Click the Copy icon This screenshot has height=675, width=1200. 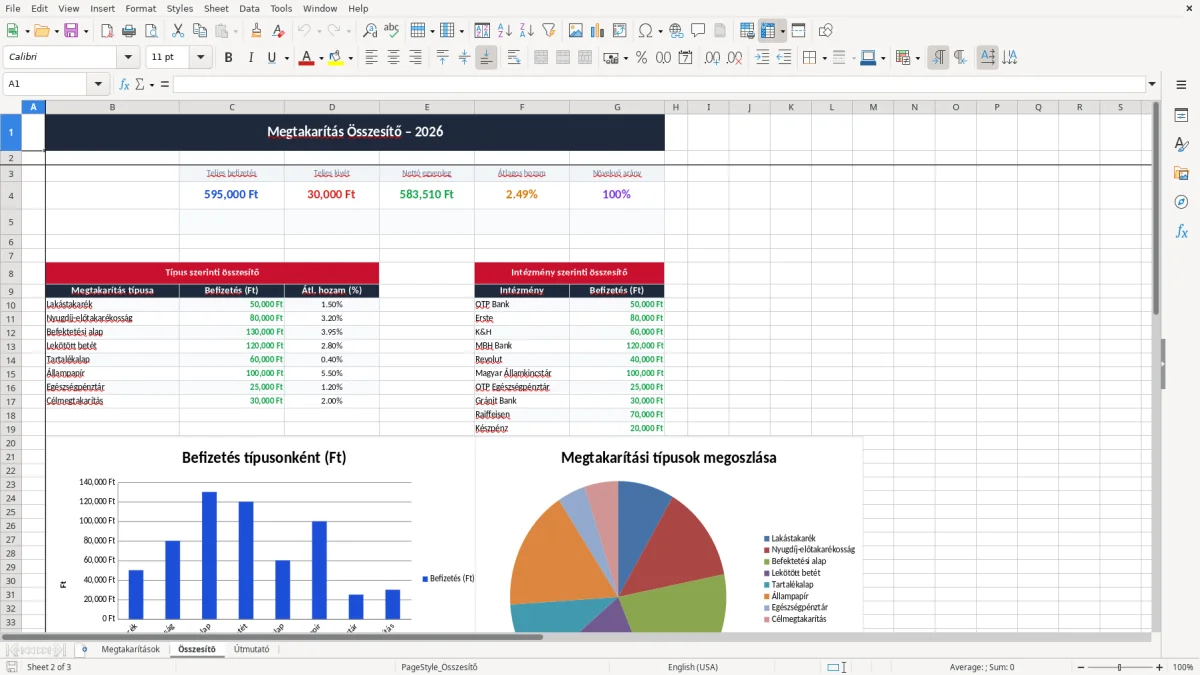point(199,31)
